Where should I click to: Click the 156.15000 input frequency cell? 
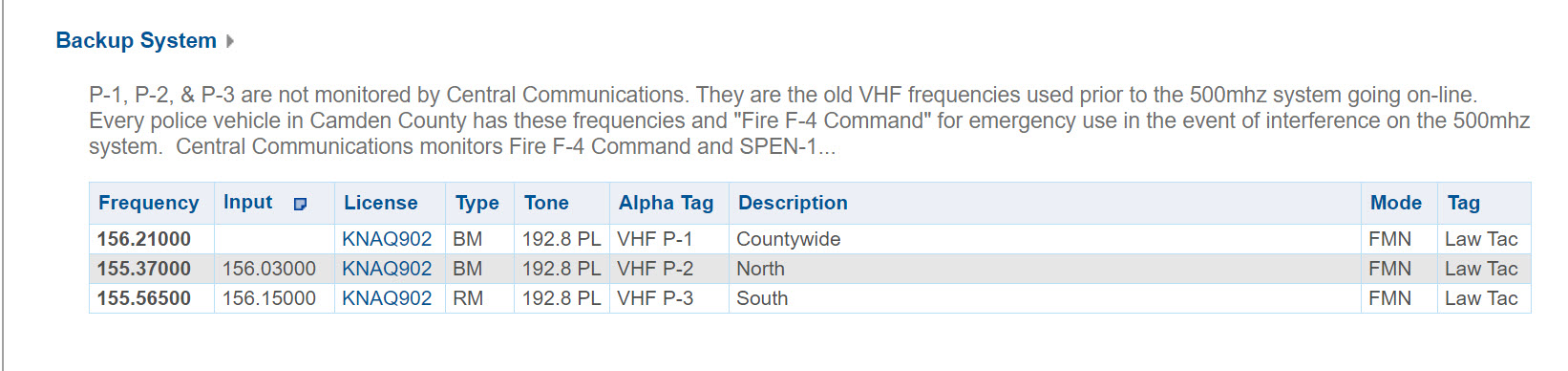(x=274, y=298)
